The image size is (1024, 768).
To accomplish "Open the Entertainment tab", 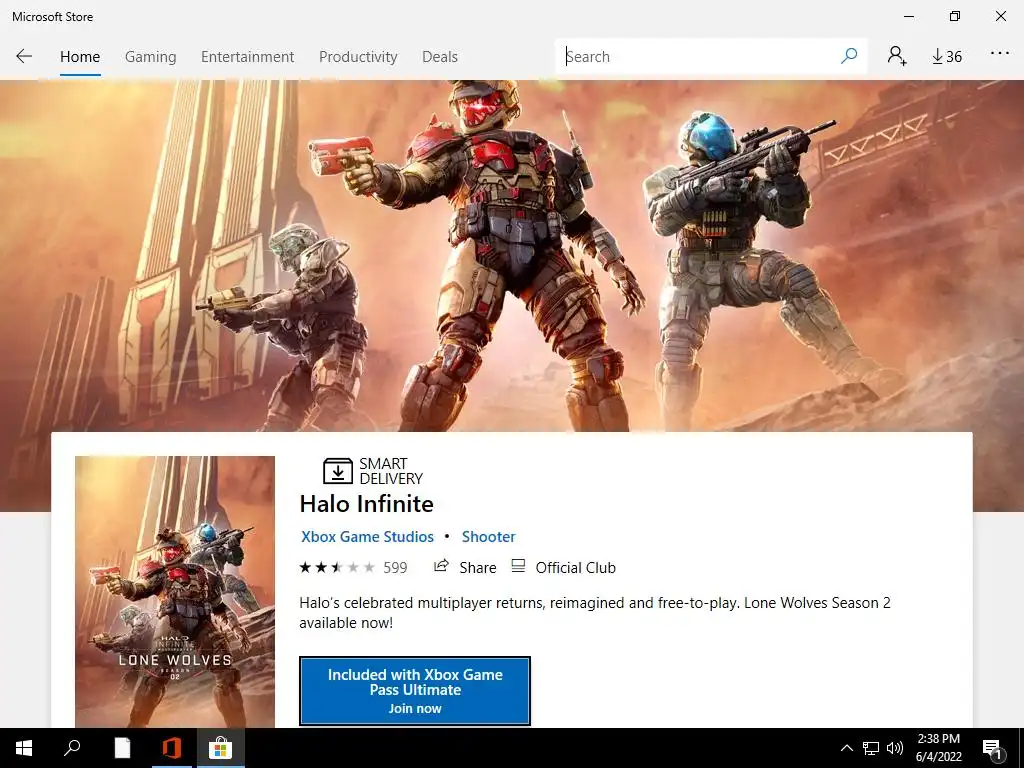I will click(x=248, y=57).
